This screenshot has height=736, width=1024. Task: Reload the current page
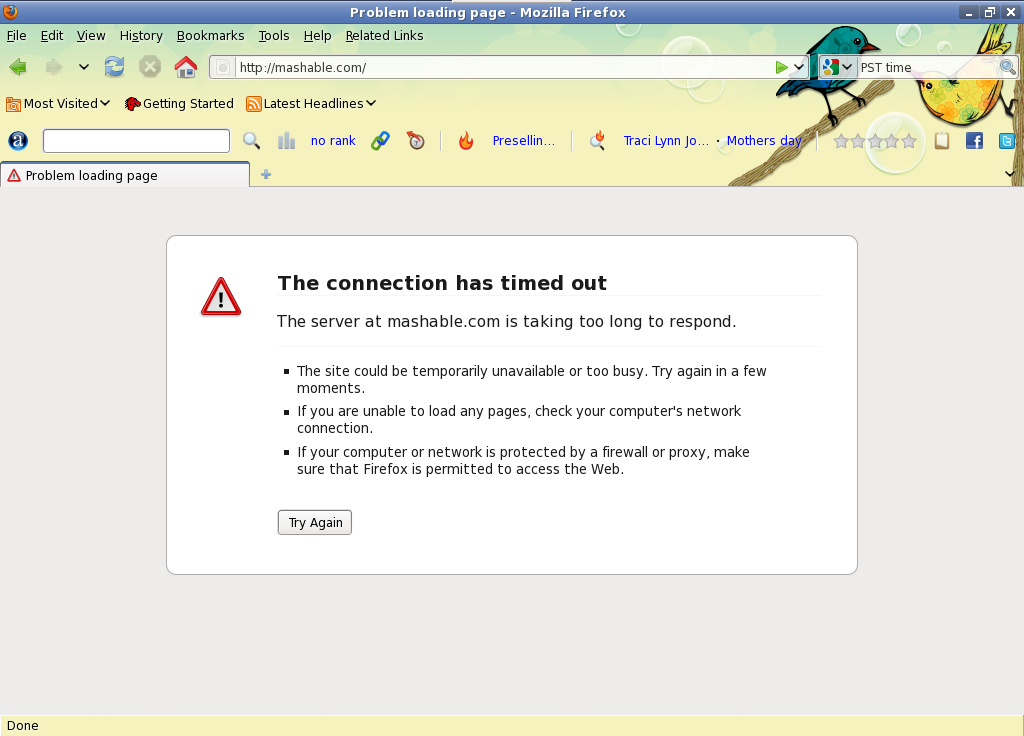click(x=114, y=67)
